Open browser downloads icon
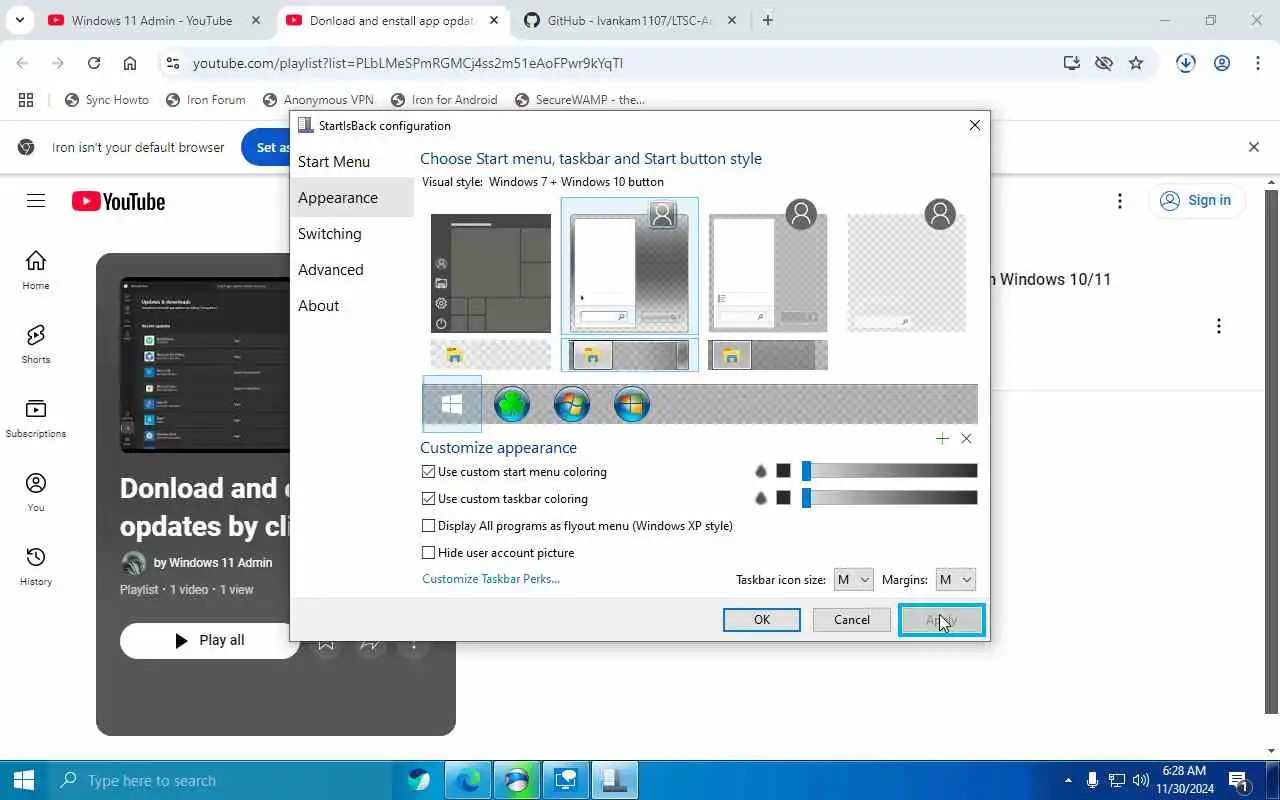Image resolution: width=1280 pixels, height=800 pixels. pos(1186,63)
